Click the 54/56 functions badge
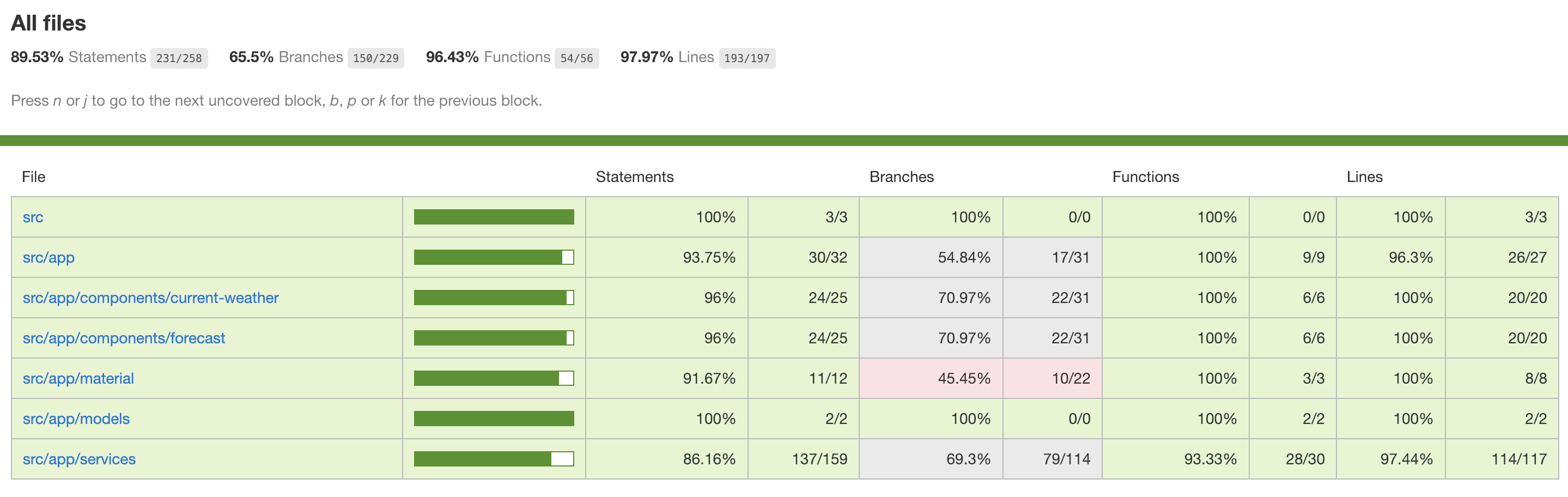The image size is (1568, 497). [x=576, y=58]
